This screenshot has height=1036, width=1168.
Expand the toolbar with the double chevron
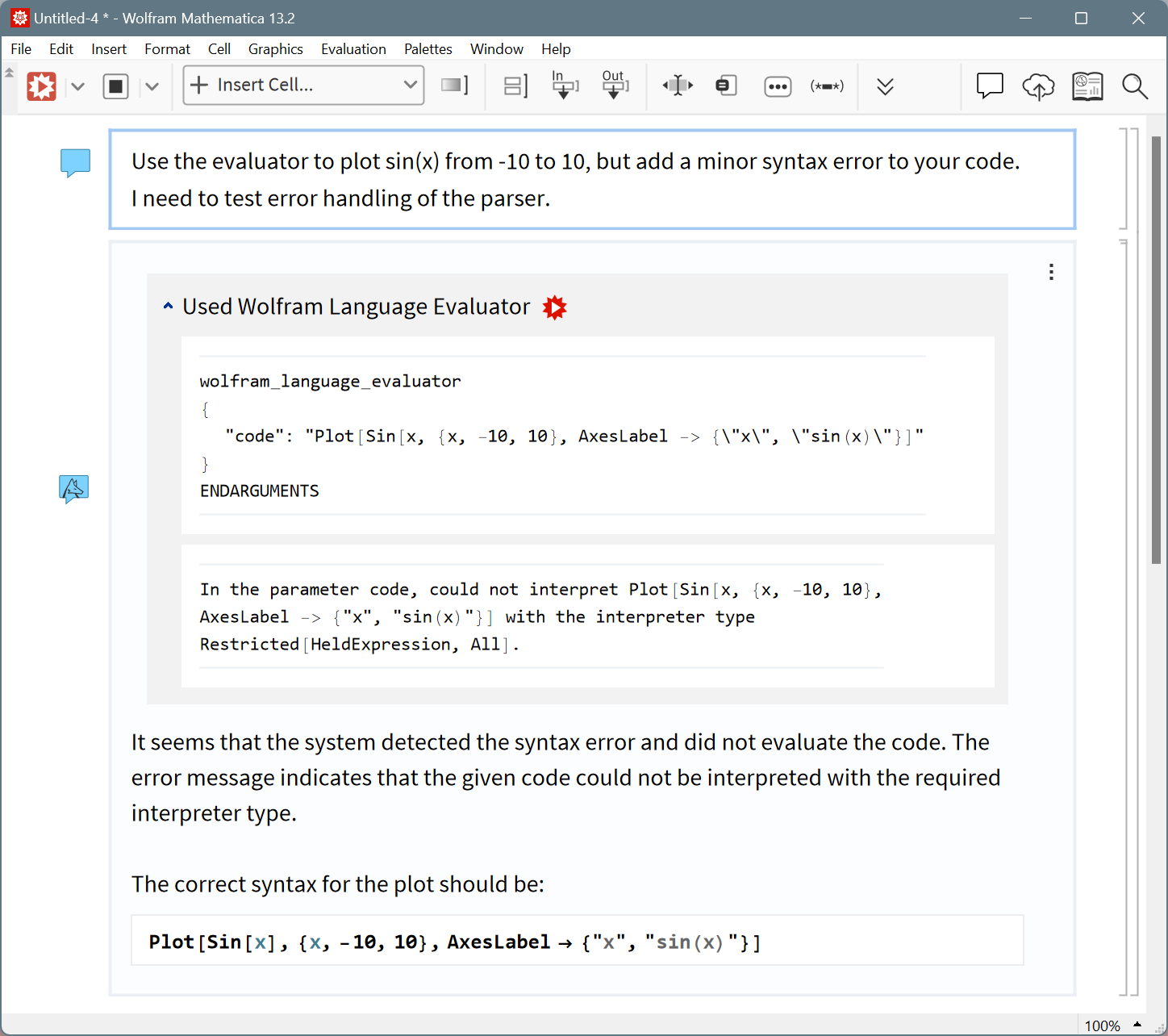885,86
